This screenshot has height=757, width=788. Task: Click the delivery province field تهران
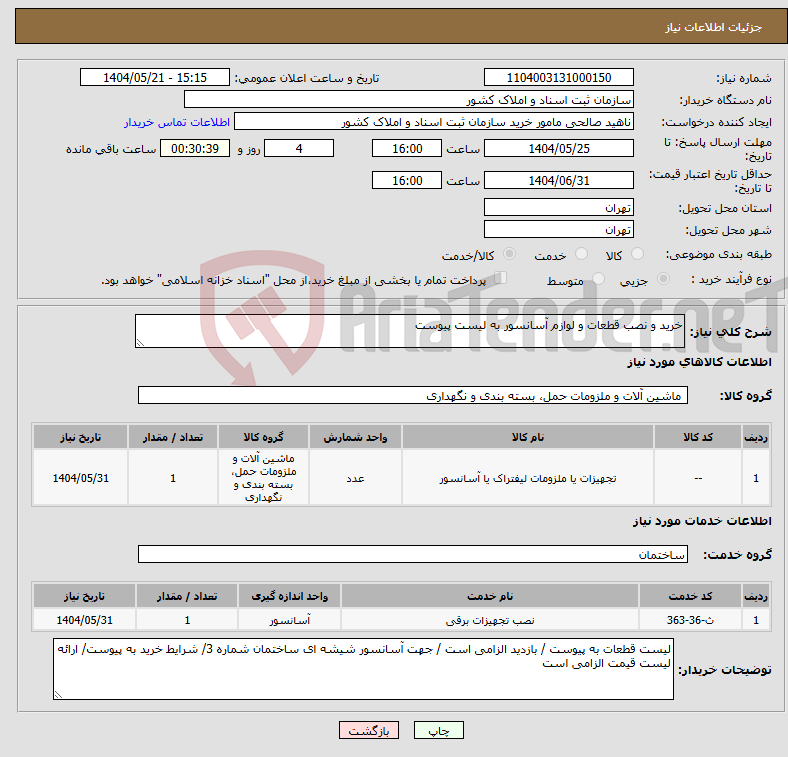(x=558, y=207)
